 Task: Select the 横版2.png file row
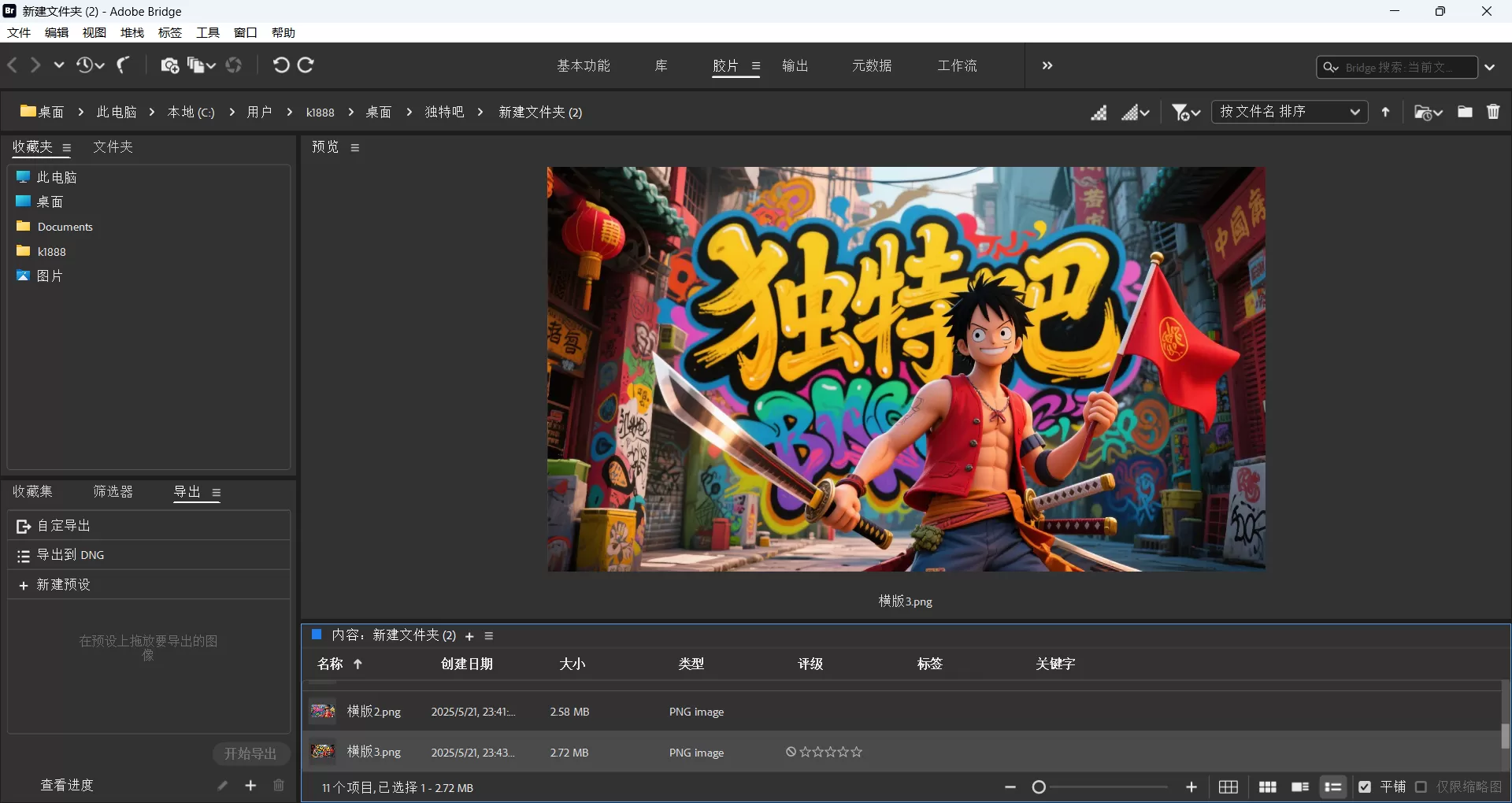(374, 712)
